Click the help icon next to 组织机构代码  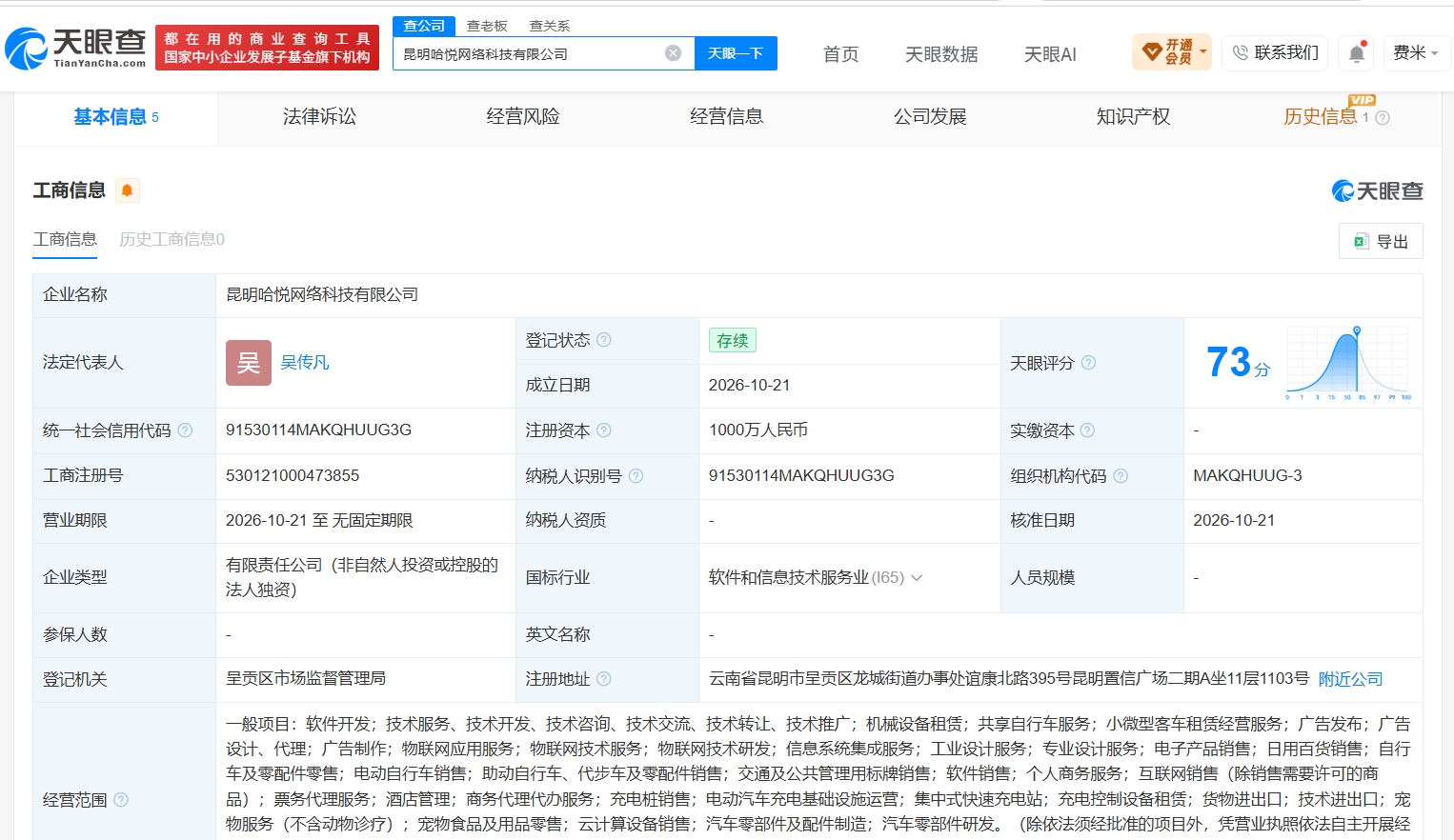1121,476
